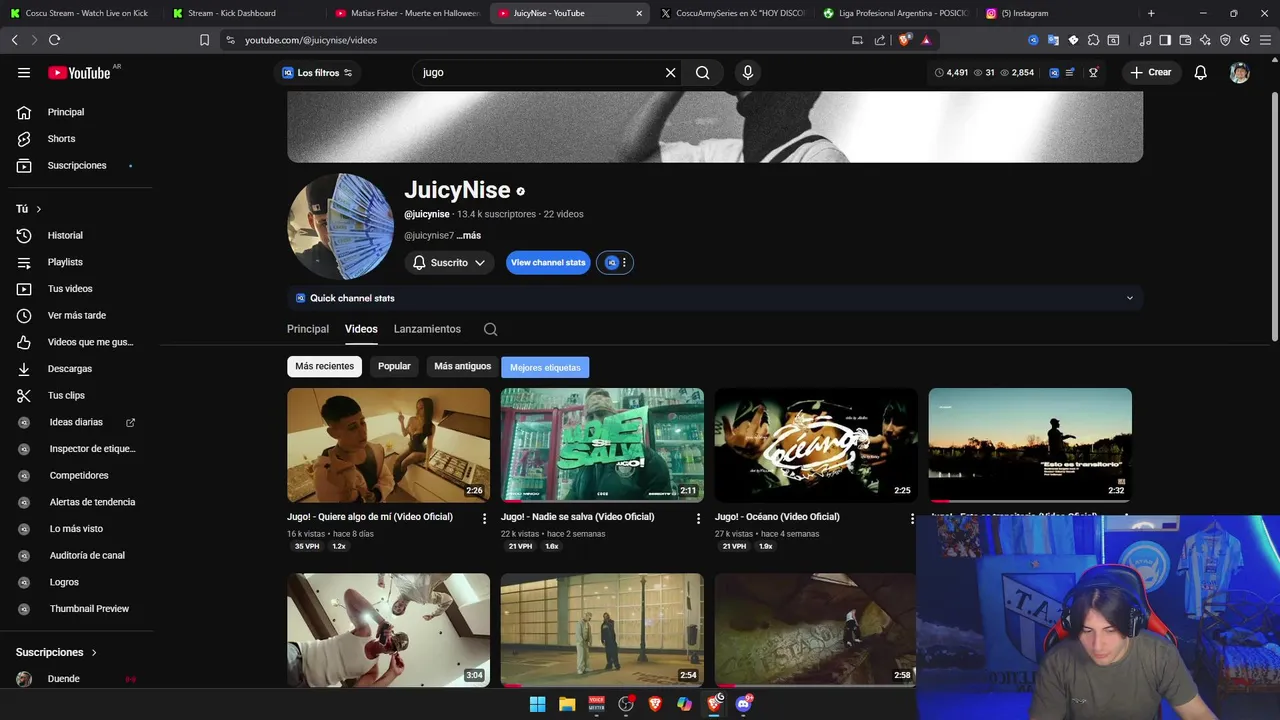Open options for Océano video
Image resolution: width=1280 pixels, height=720 pixels.
tap(912, 518)
